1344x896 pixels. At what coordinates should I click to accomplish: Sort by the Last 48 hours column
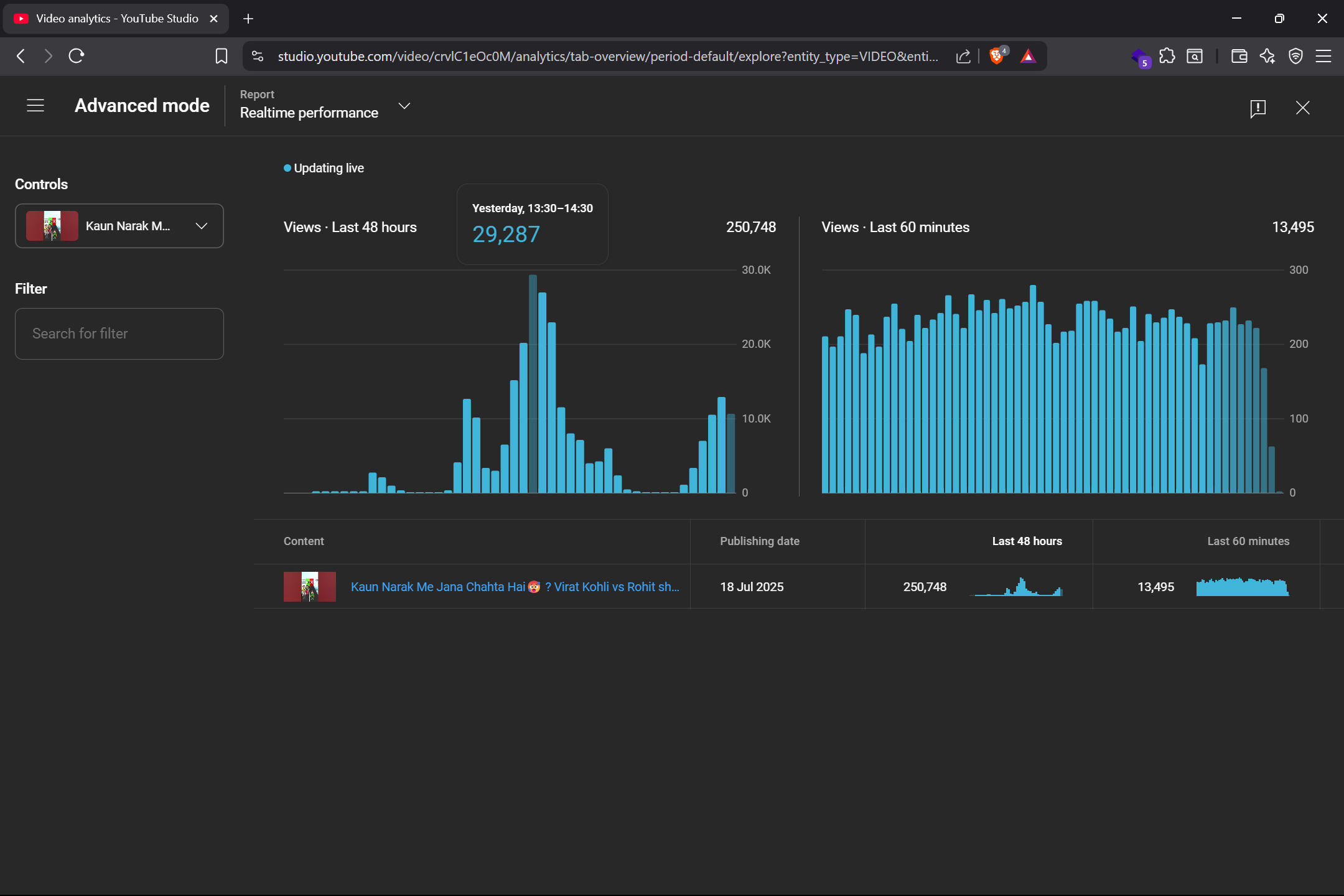click(1027, 541)
